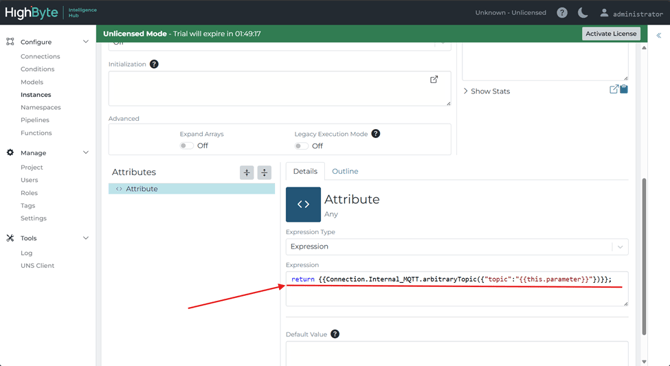Open Namespaces in the sidebar
This screenshot has width=670, height=366.
tap(41, 107)
